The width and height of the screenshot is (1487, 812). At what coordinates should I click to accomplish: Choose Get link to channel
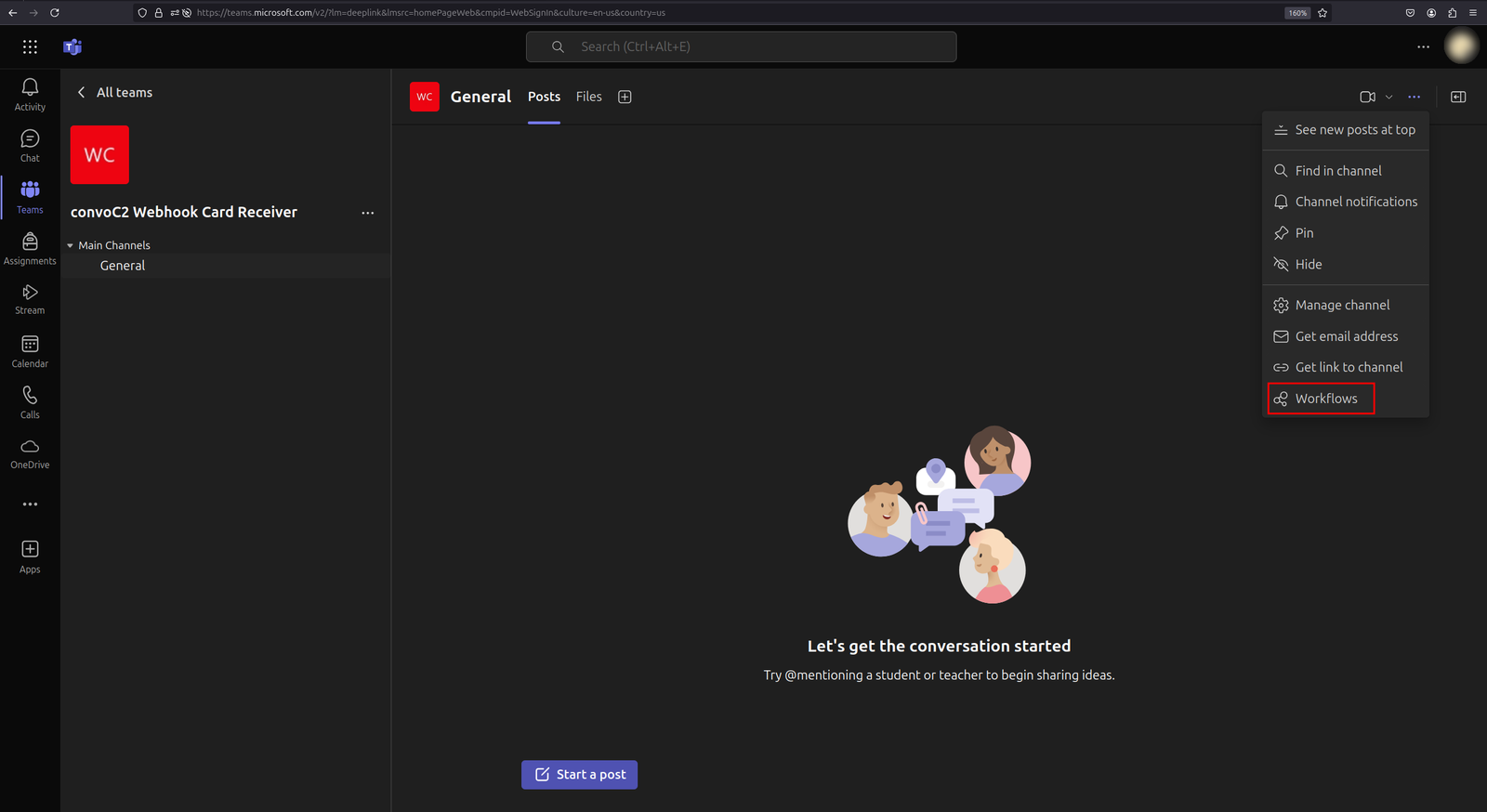point(1345,367)
